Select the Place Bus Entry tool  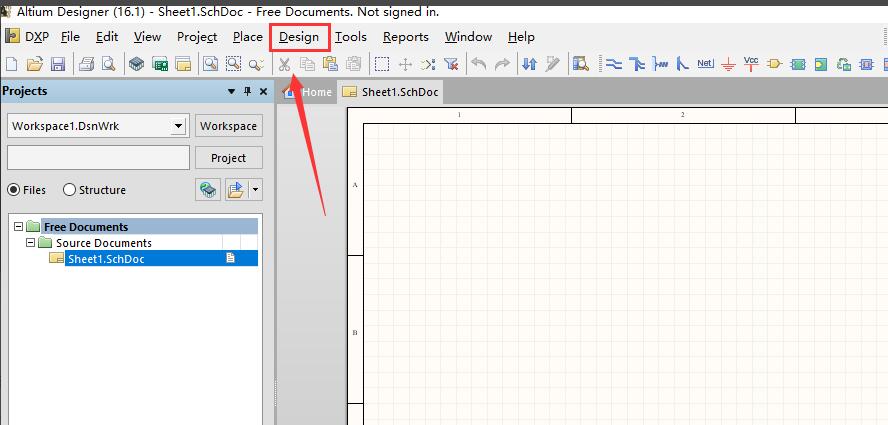tap(683, 64)
